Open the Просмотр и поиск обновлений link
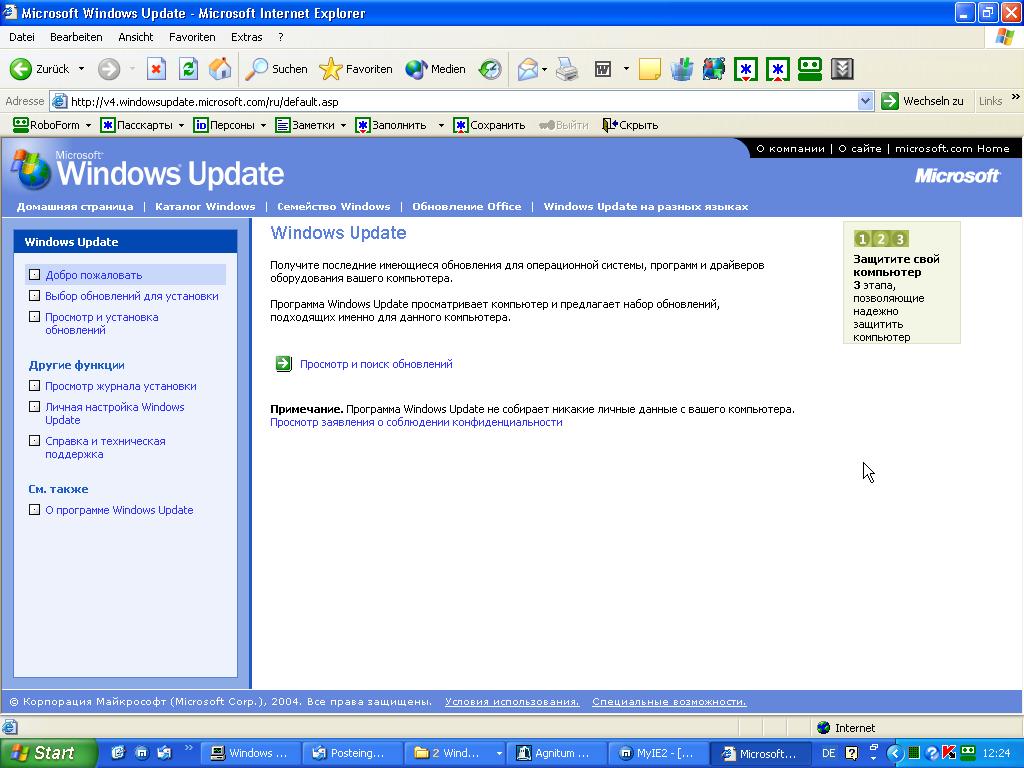Screen dimensions: 1024x768 [x=376, y=364]
